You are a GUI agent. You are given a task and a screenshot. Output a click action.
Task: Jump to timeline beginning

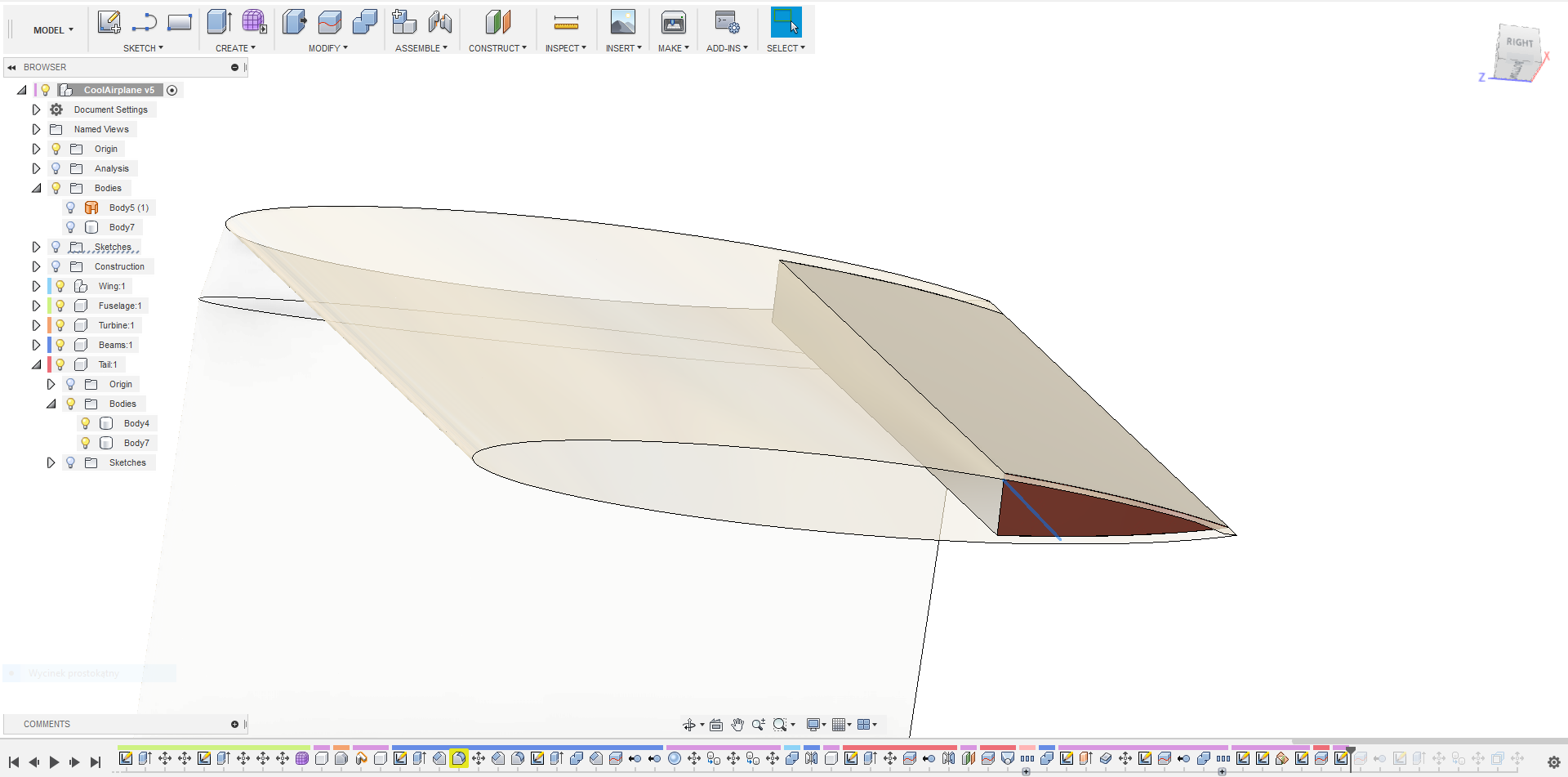pos(14,762)
